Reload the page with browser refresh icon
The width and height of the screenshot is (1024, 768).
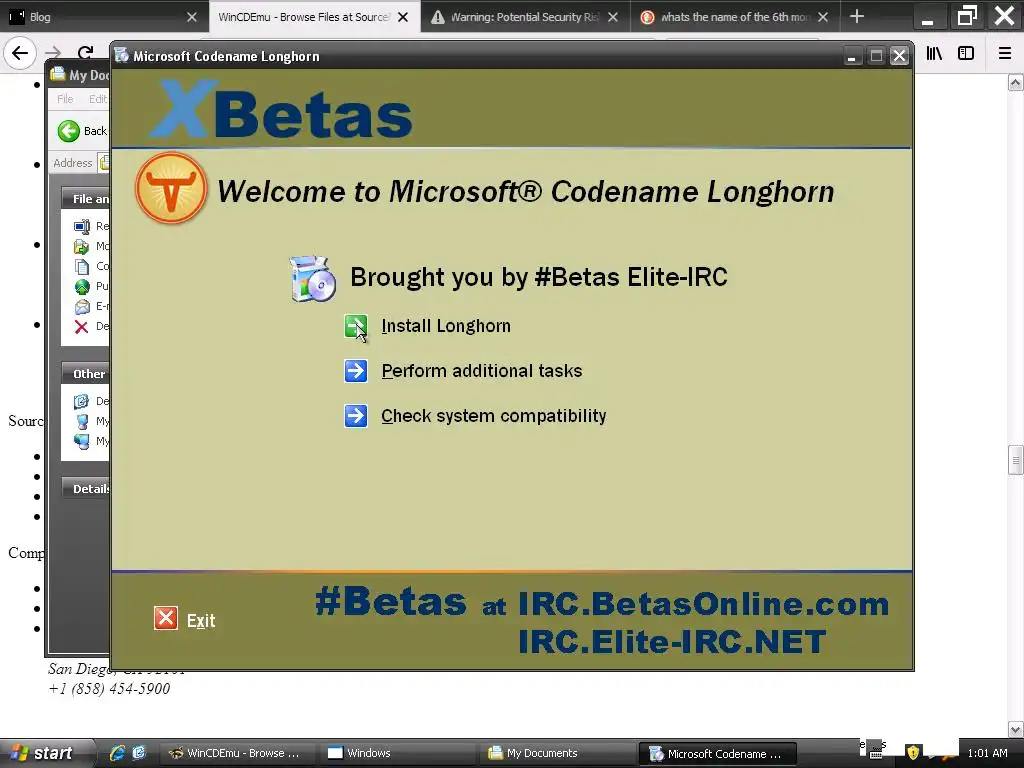pyautogui.click(x=85, y=52)
